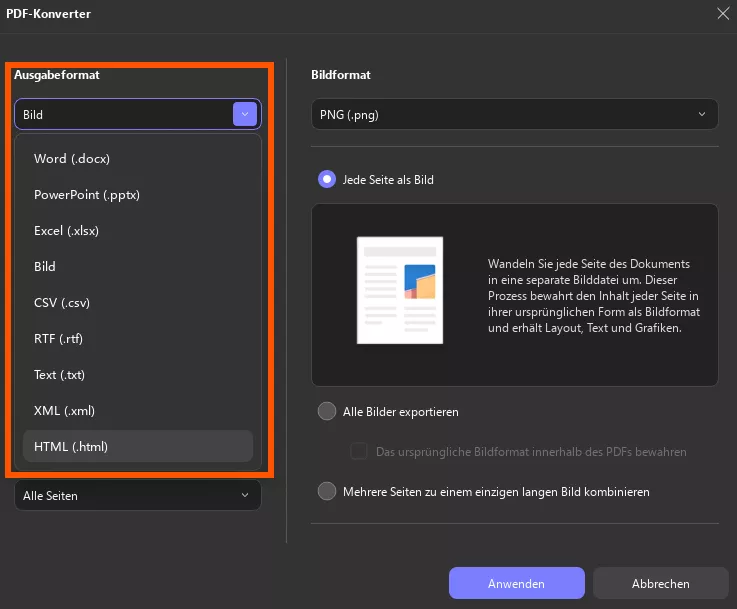Choose RTF (.rtf) output format
The image size is (737, 609).
tap(138, 339)
